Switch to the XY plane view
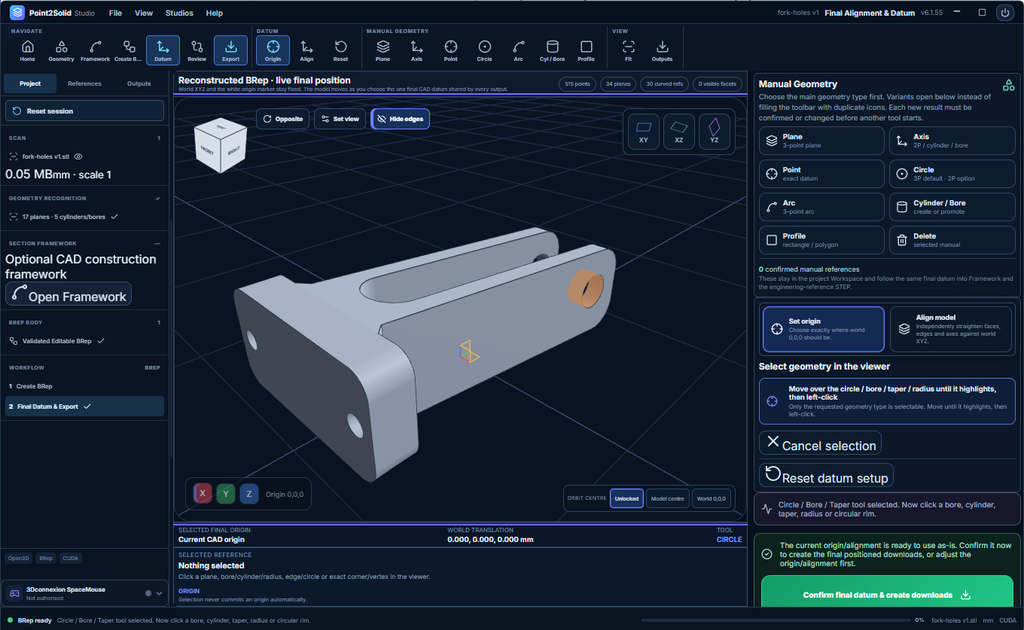This screenshot has height=630, width=1024. pyautogui.click(x=643, y=131)
